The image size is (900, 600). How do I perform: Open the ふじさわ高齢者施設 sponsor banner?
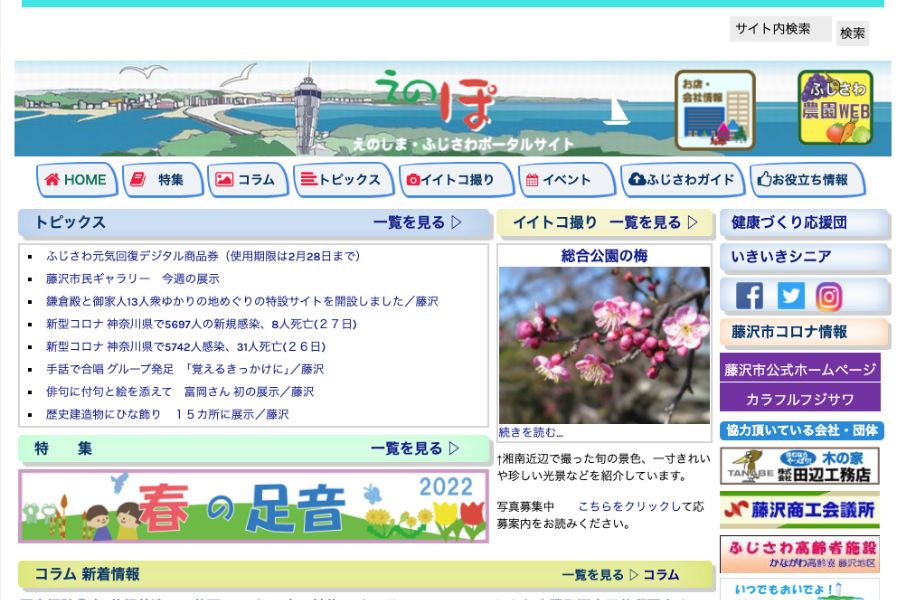tap(800, 554)
